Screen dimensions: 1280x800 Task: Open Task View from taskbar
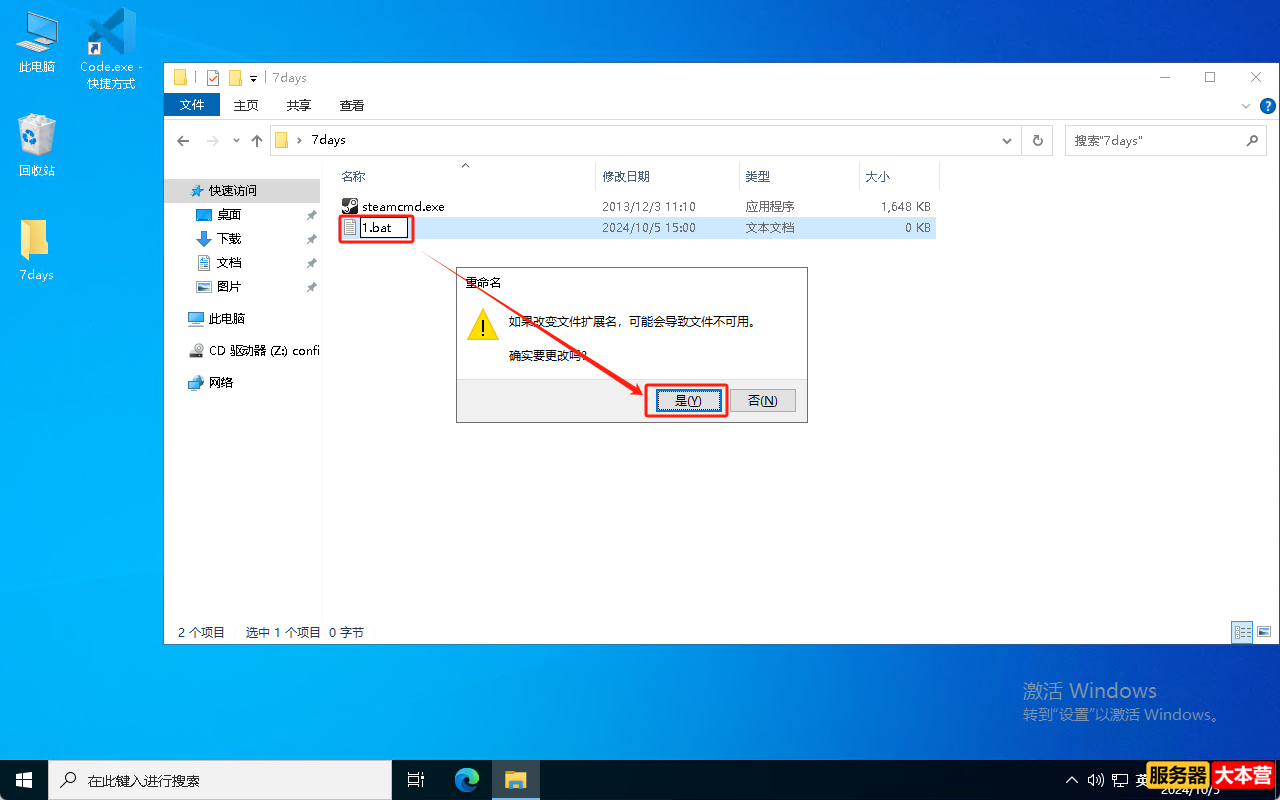pos(416,780)
